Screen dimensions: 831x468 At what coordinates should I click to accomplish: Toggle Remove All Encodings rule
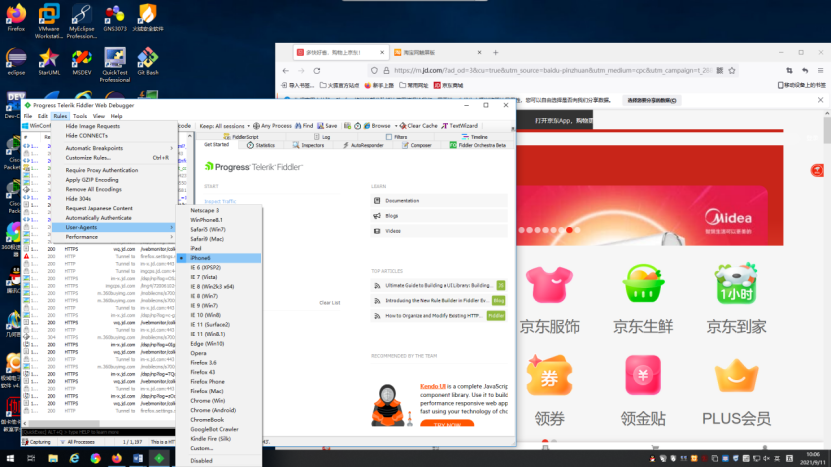[x=114, y=189]
